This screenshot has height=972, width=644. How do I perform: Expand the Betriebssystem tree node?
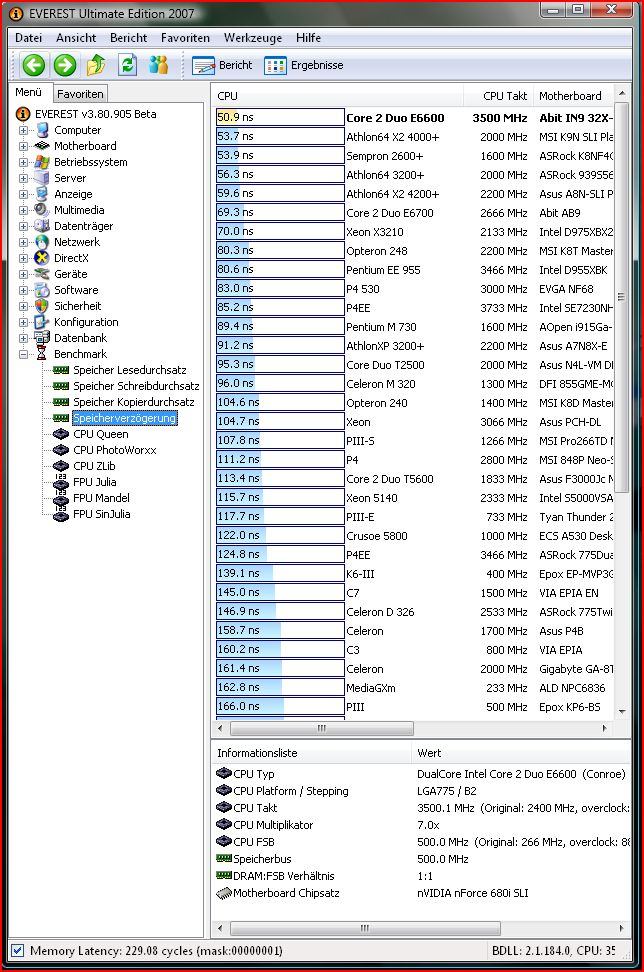click(x=24, y=162)
